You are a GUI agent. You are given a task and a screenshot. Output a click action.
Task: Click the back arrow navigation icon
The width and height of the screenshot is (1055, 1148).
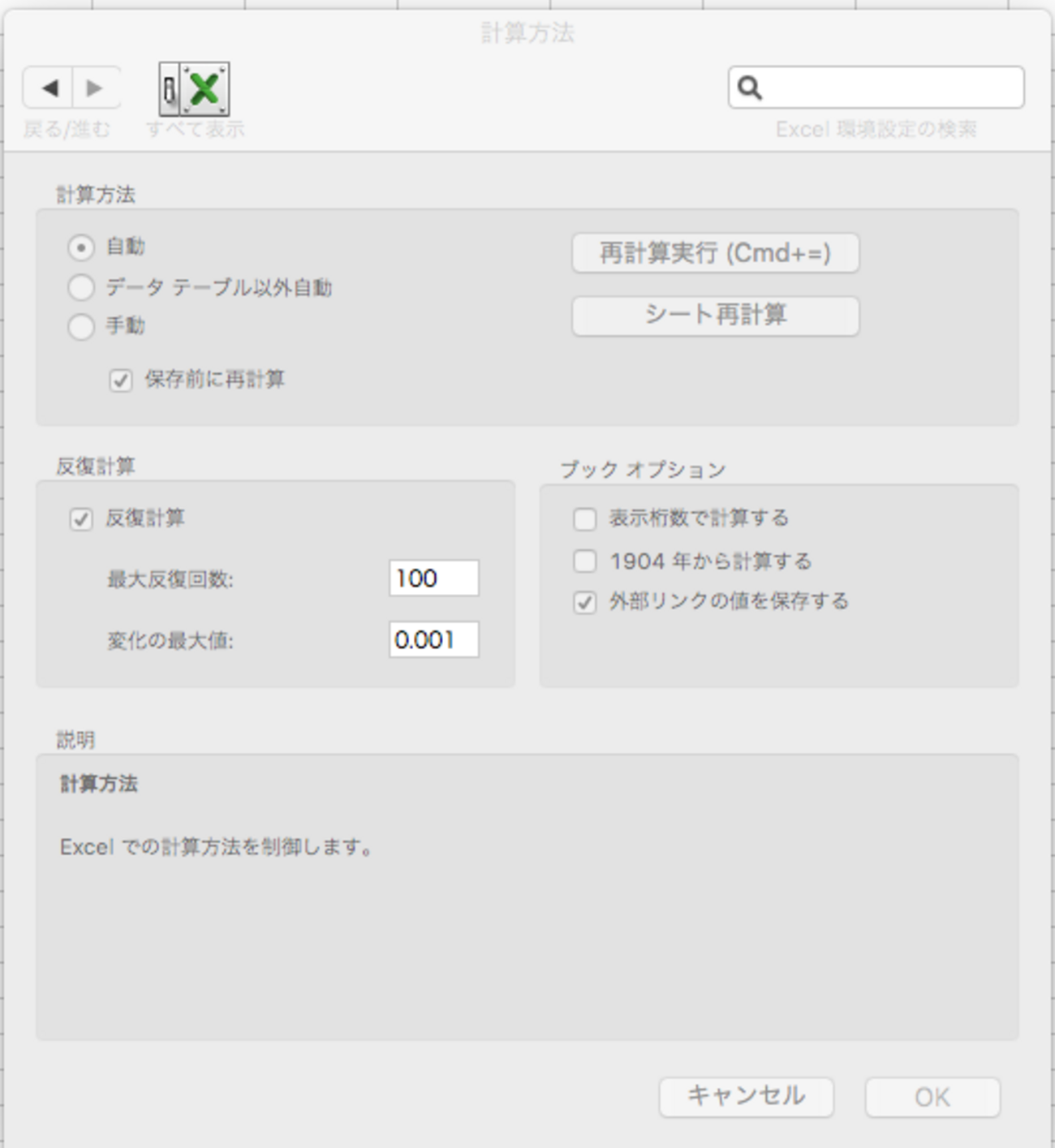point(50,88)
